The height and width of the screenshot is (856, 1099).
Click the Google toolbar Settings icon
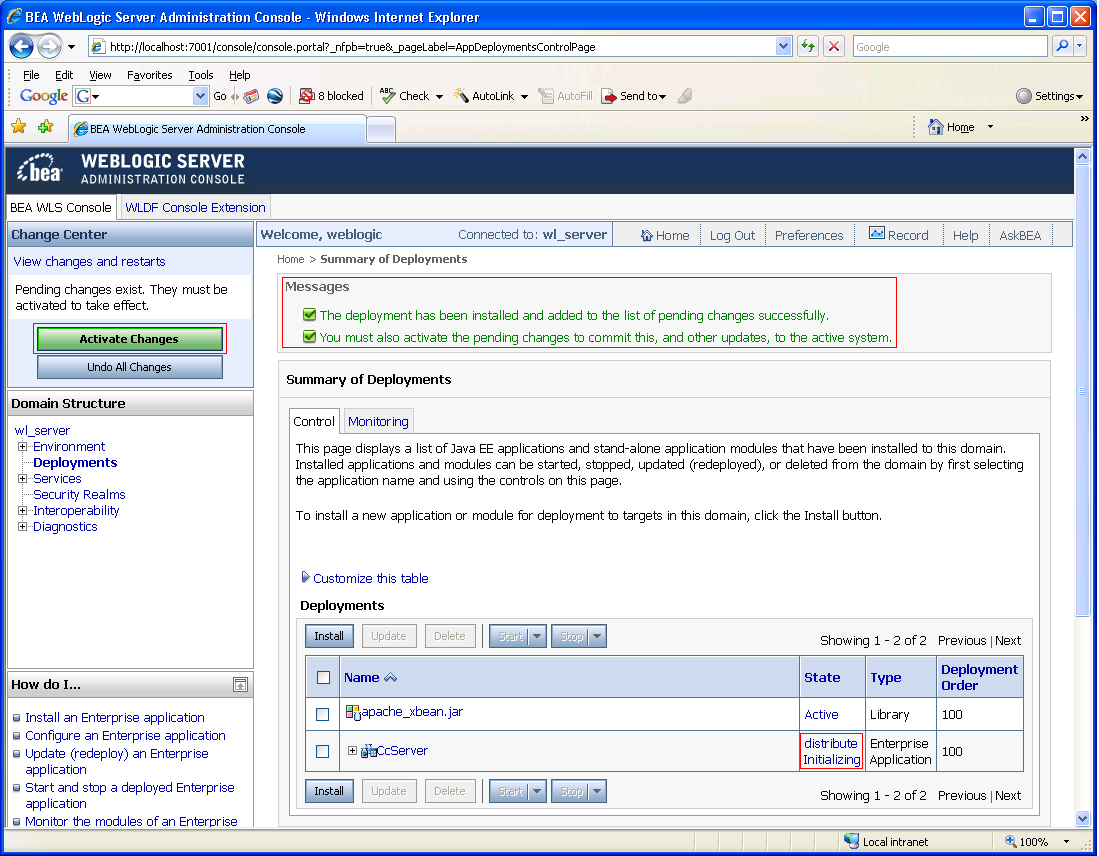coord(1024,96)
